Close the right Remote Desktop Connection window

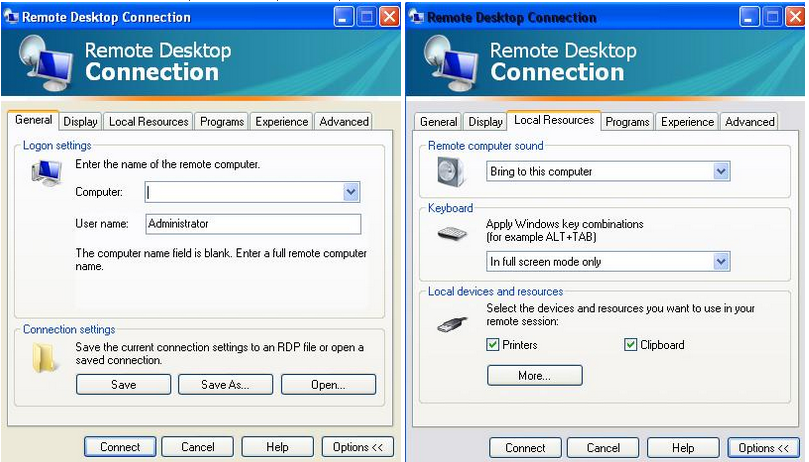pyautogui.click(x=795, y=18)
